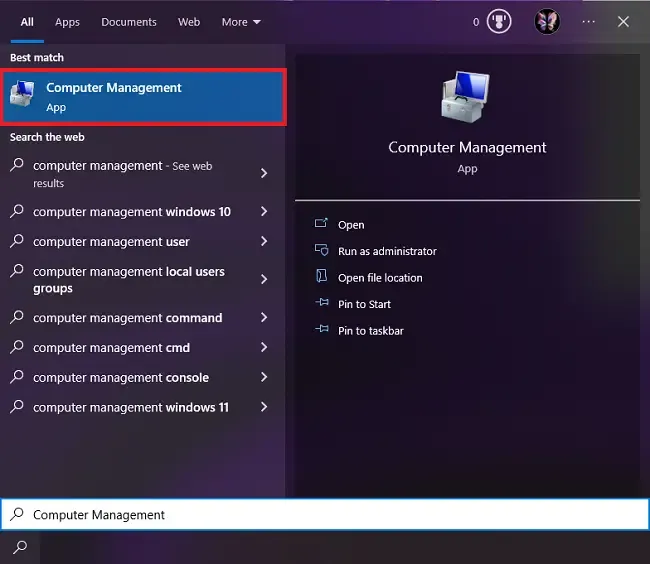Click search icon beside 'computer management windows 11'
This screenshot has height=564, width=650.
click(x=17, y=407)
